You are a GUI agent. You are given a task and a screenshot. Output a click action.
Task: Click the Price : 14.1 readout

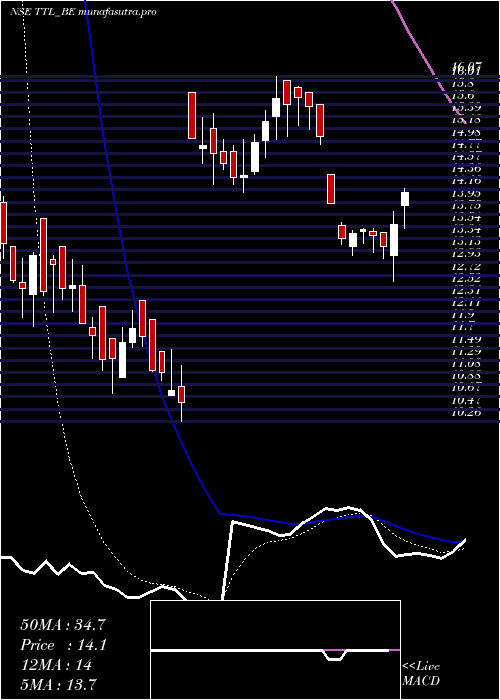coord(63,645)
